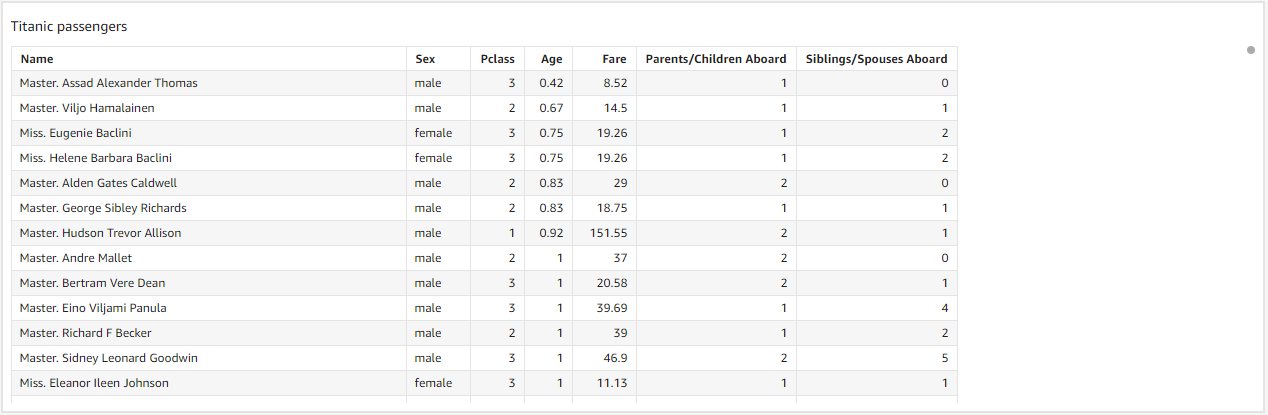
Task: Click the Age column header
Action: tap(551, 59)
